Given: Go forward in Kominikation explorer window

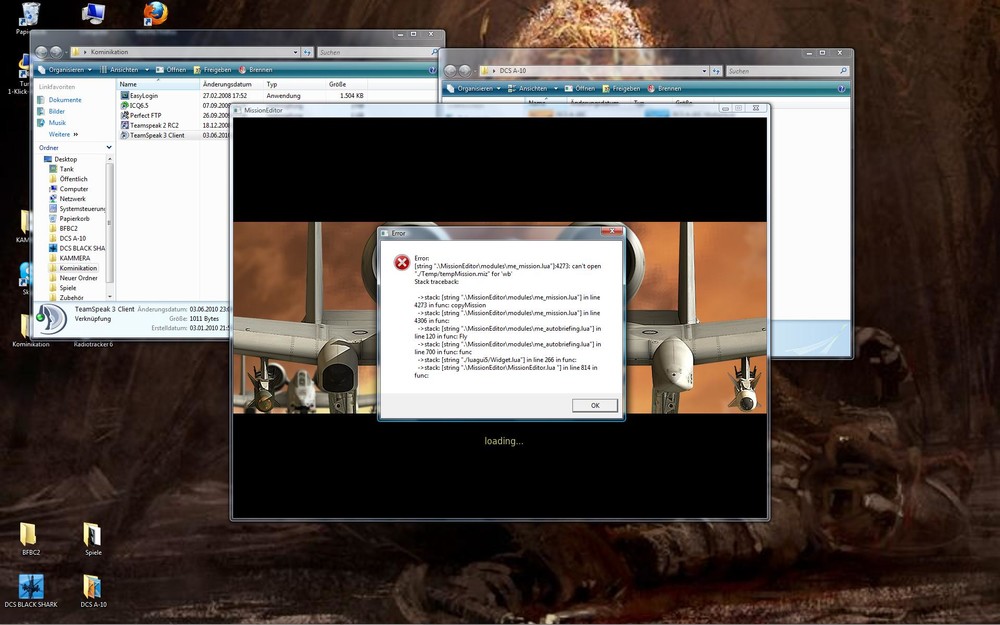Looking at the screenshot, I should pos(56,52).
